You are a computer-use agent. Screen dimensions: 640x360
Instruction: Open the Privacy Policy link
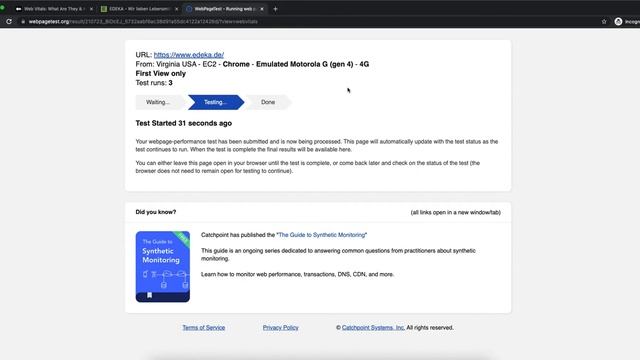click(x=280, y=328)
